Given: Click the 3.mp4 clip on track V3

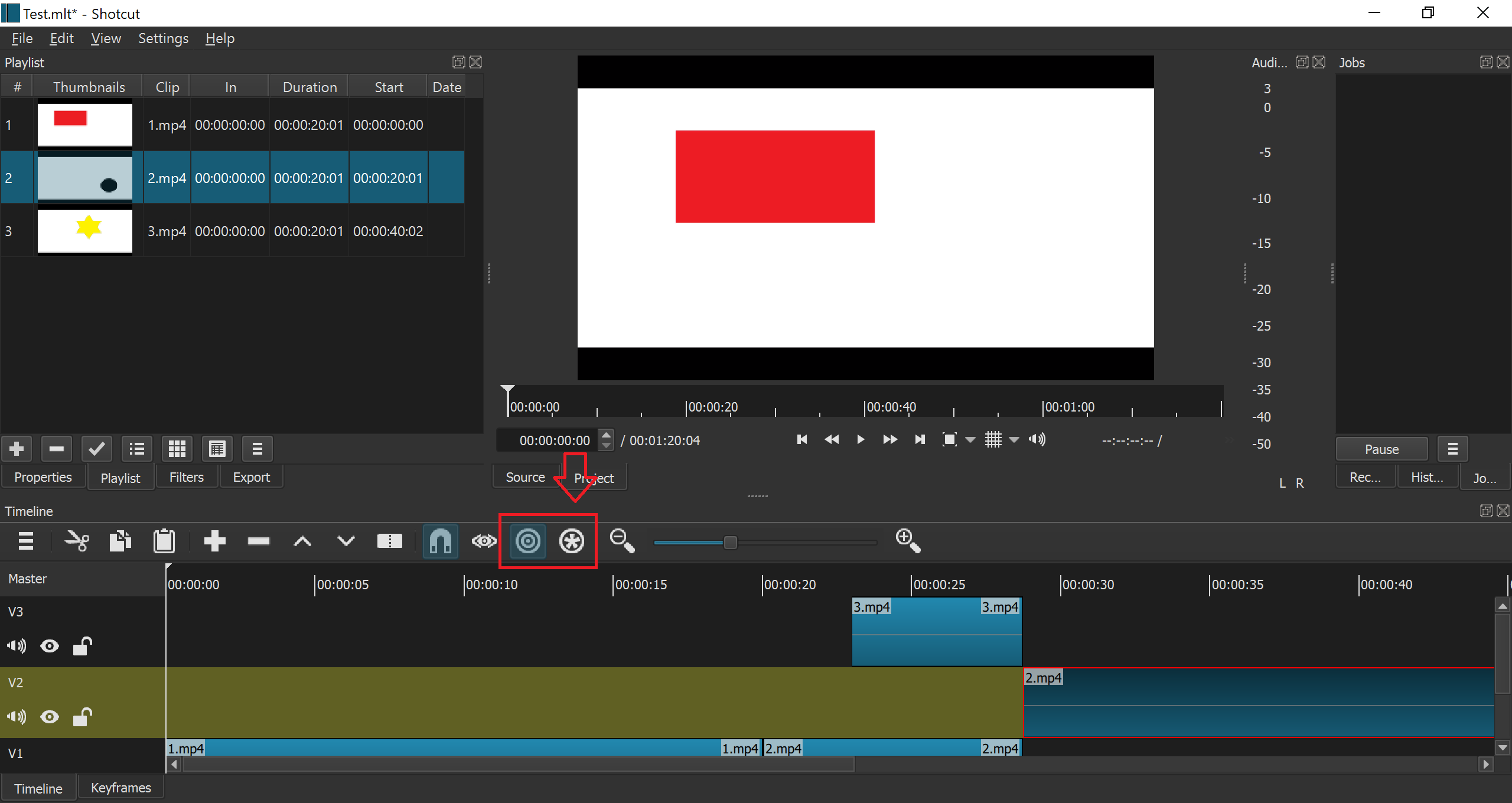Looking at the screenshot, I should coord(937,632).
